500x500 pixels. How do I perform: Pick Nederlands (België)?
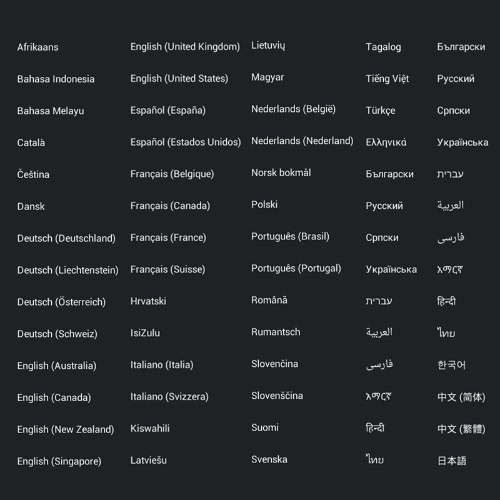point(293,109)
